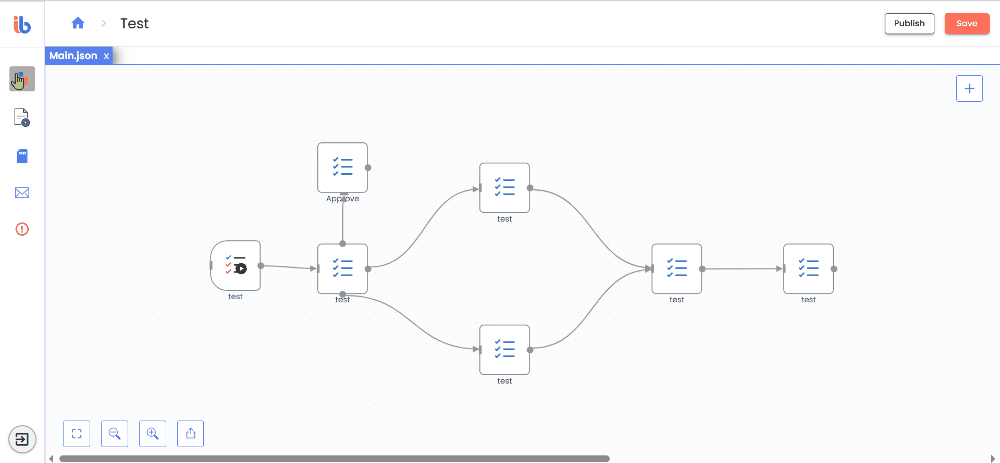Click the scrollbar left arrow

(52, 458)
